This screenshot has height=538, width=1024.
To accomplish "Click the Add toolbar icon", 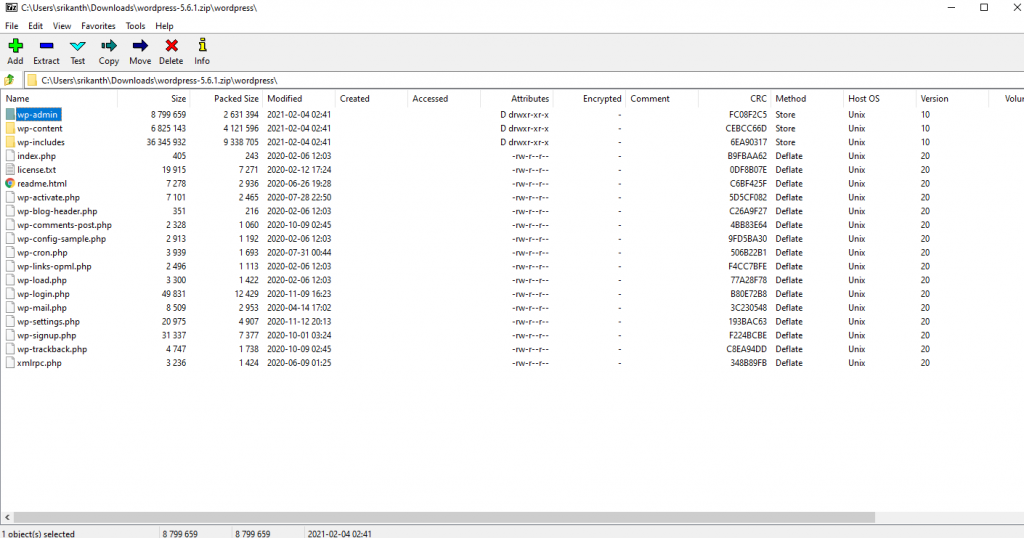I will pyautogui.click(x=15, y=46).
